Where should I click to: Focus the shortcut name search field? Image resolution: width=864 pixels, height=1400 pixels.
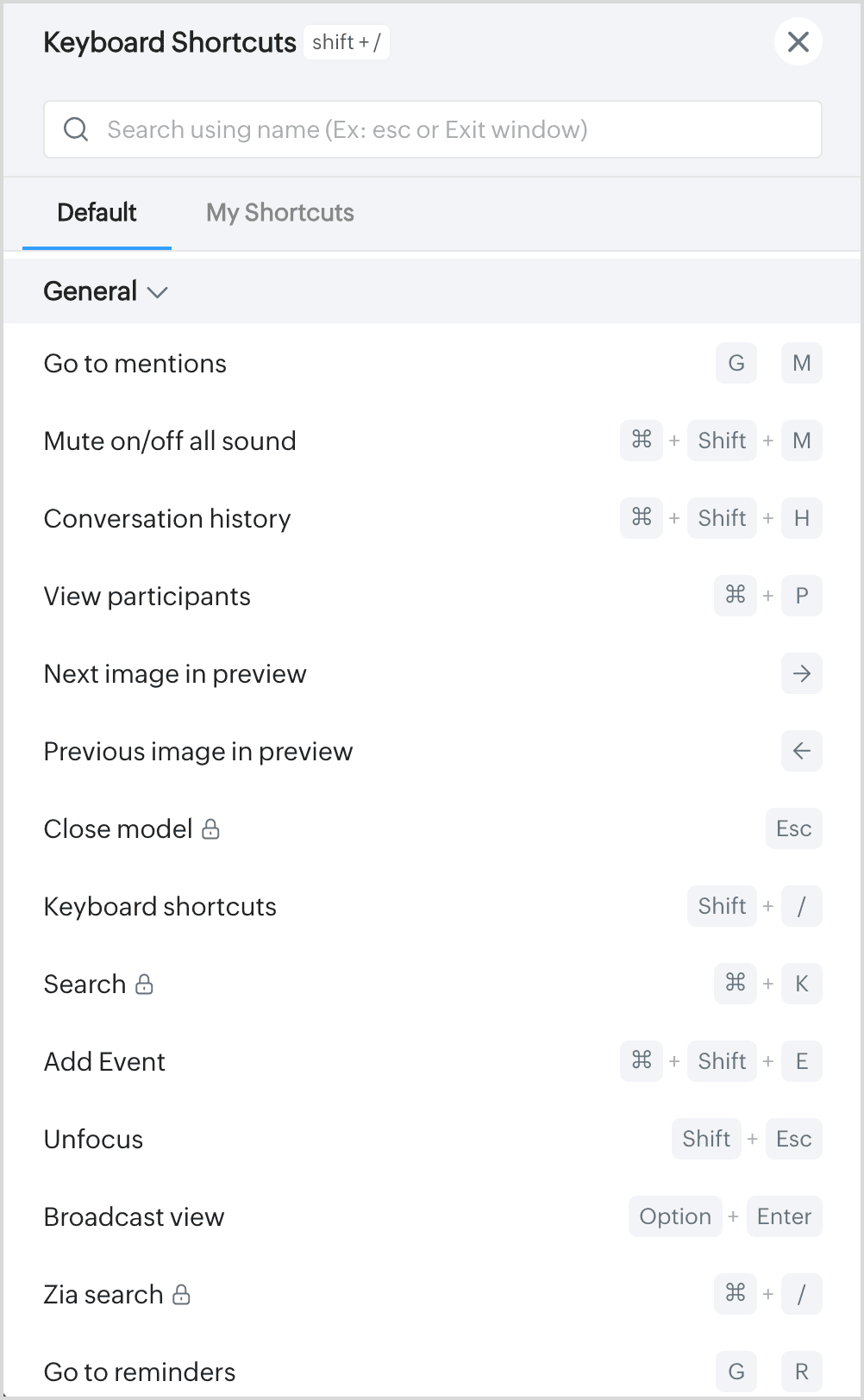tap(431, 129)
